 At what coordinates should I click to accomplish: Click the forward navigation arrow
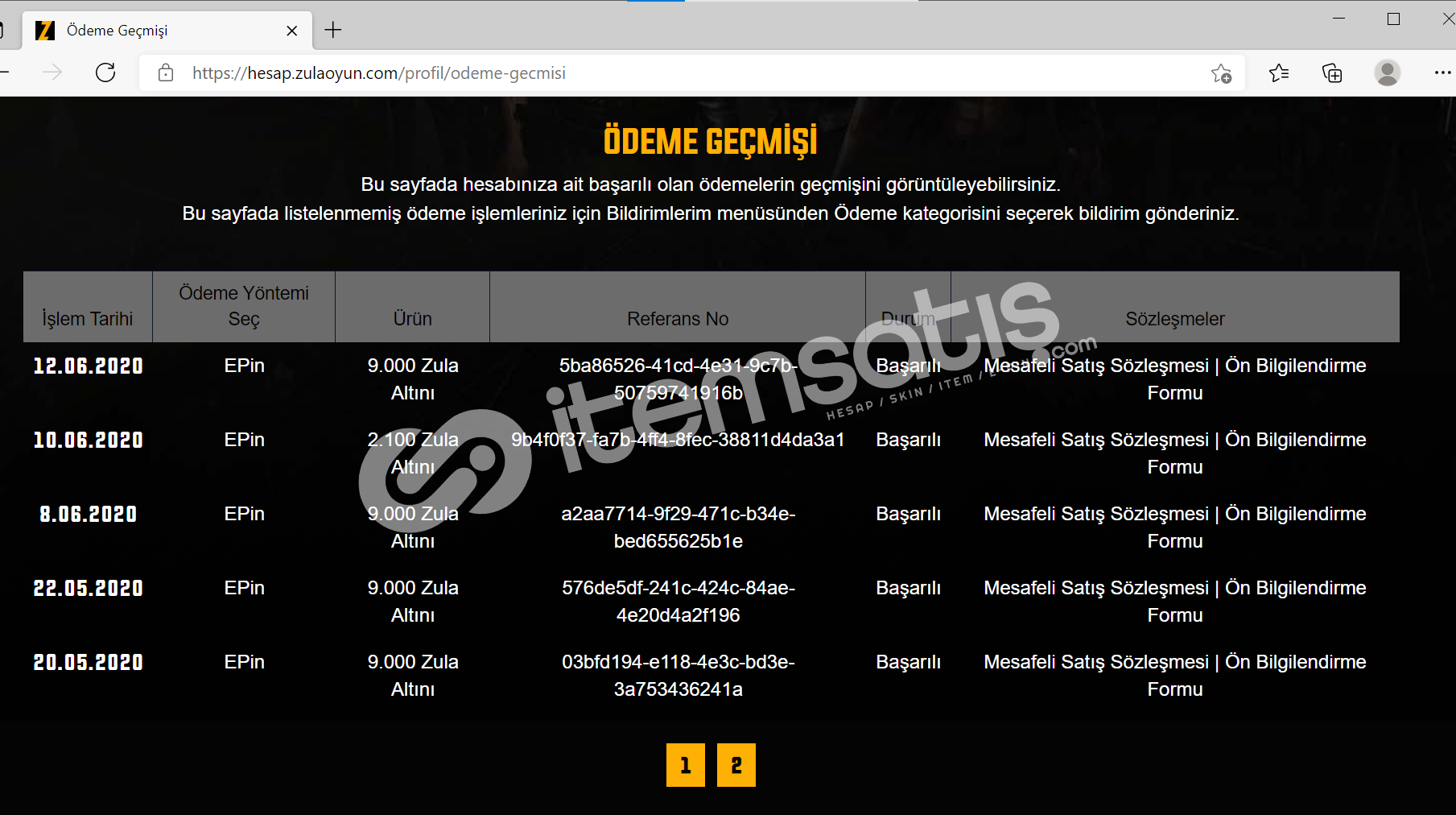(x=52, y=72)
